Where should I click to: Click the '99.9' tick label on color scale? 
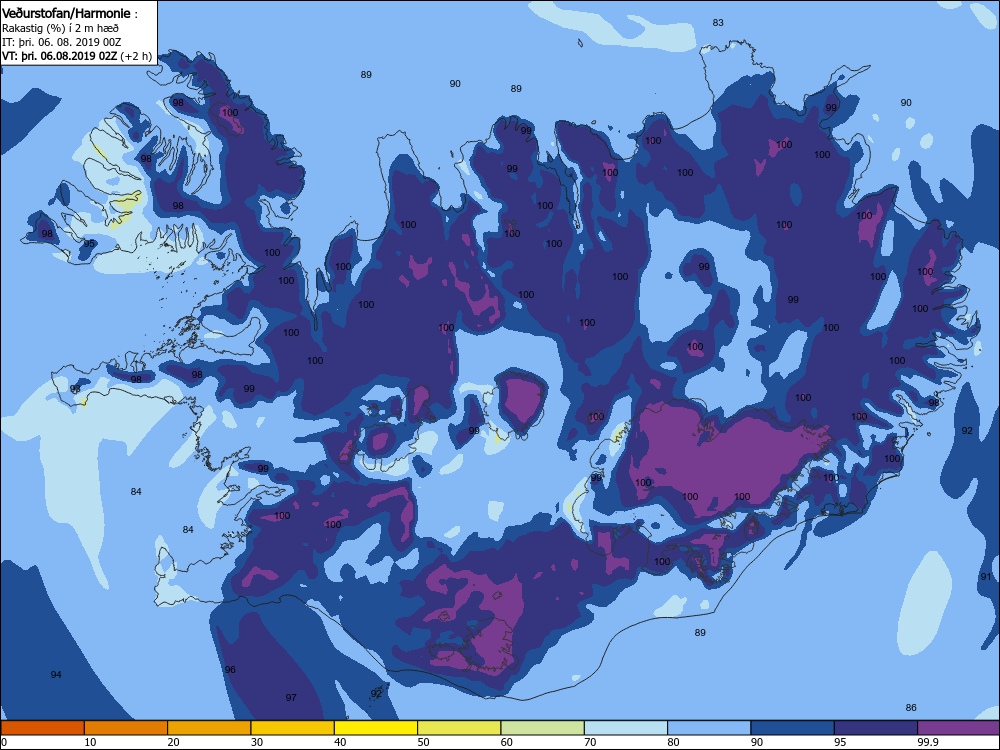click(927, 742)
